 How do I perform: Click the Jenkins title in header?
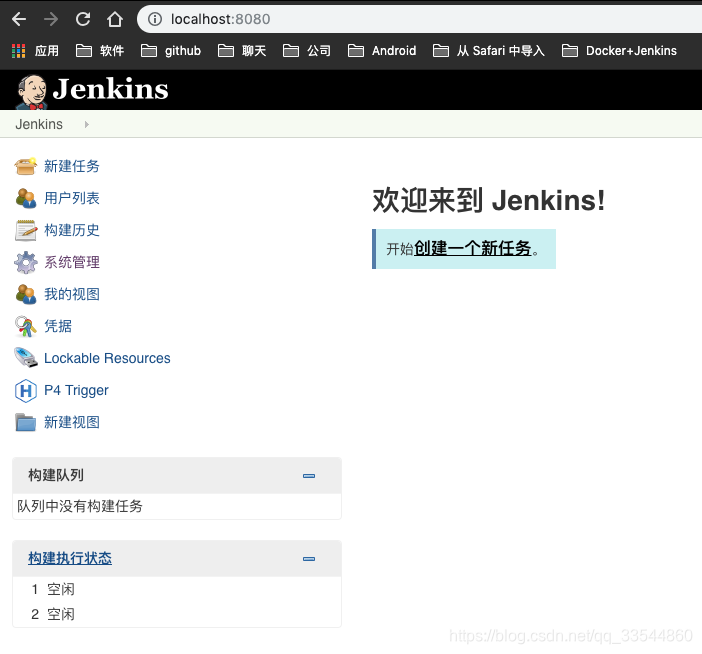point(110,89)
